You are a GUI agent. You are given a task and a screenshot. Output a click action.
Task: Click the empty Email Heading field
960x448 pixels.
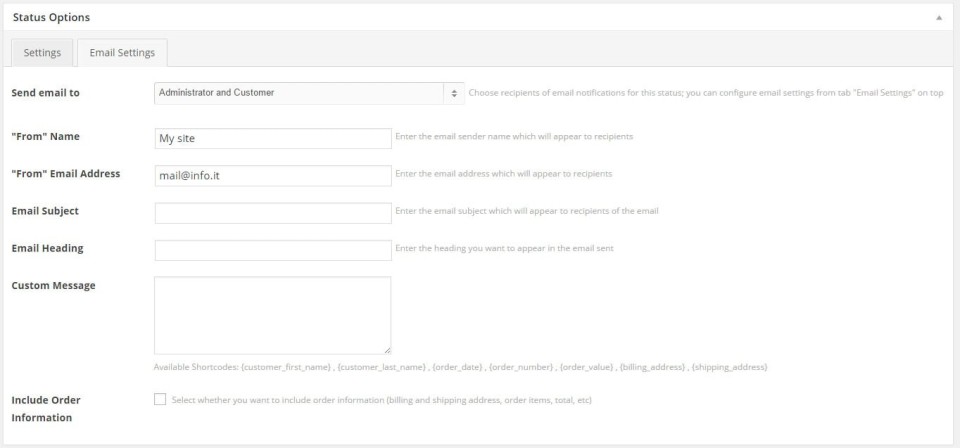click(x=272, y=250)
